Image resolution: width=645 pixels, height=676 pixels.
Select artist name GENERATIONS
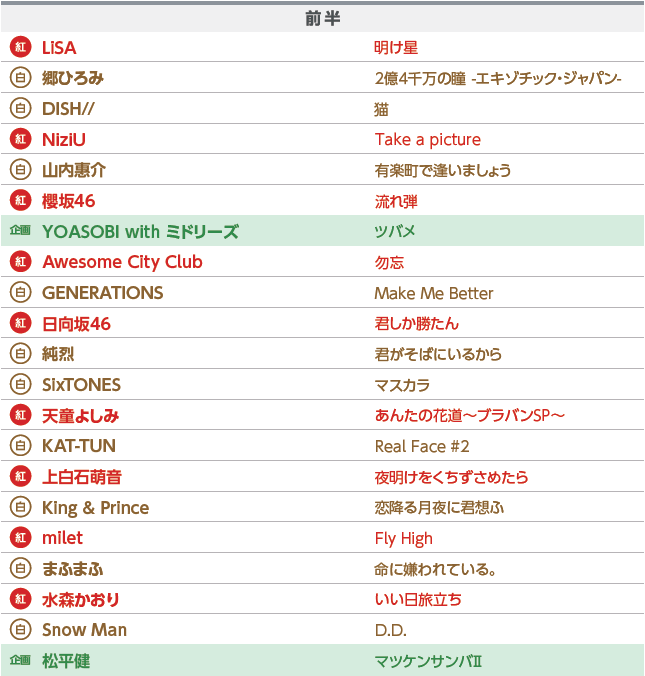pos(103,293)
